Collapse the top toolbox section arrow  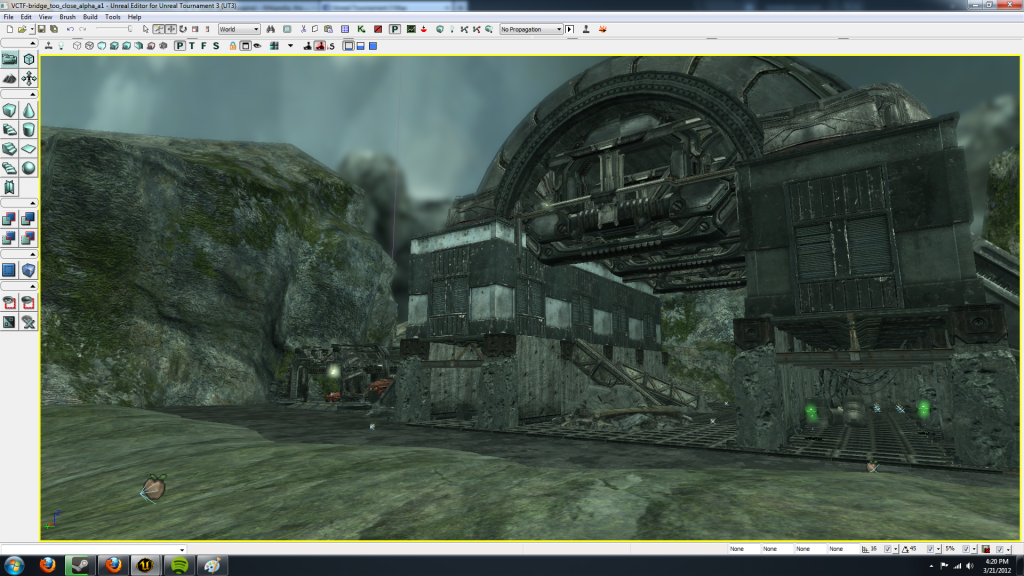pos(33,43)
